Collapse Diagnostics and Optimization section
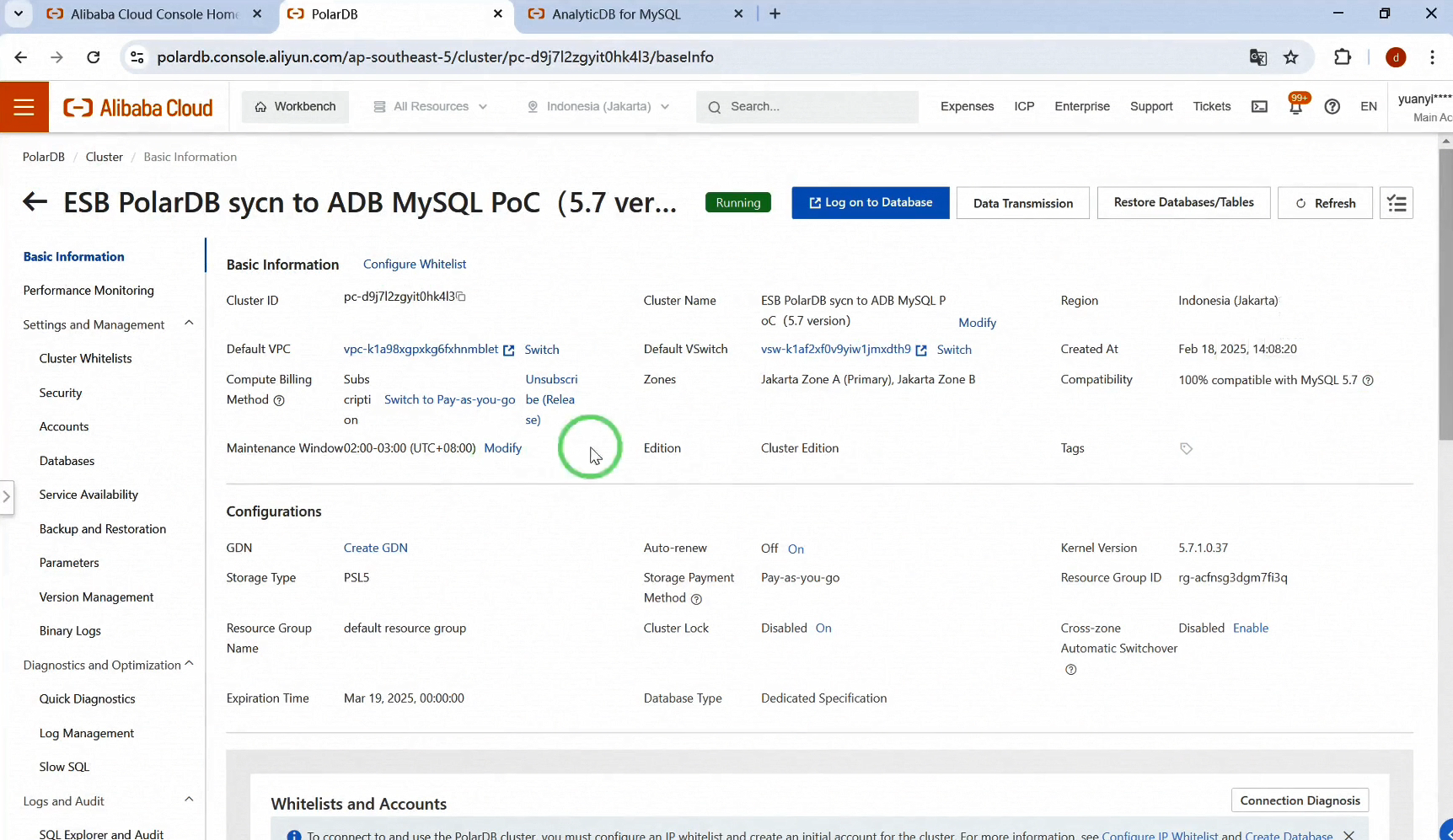This screenshot has height=840, width=1453. [x=189, y=664]
